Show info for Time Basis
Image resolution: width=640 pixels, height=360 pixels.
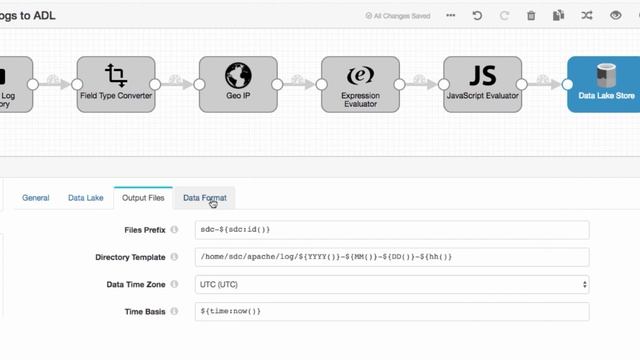coord(174,311)
